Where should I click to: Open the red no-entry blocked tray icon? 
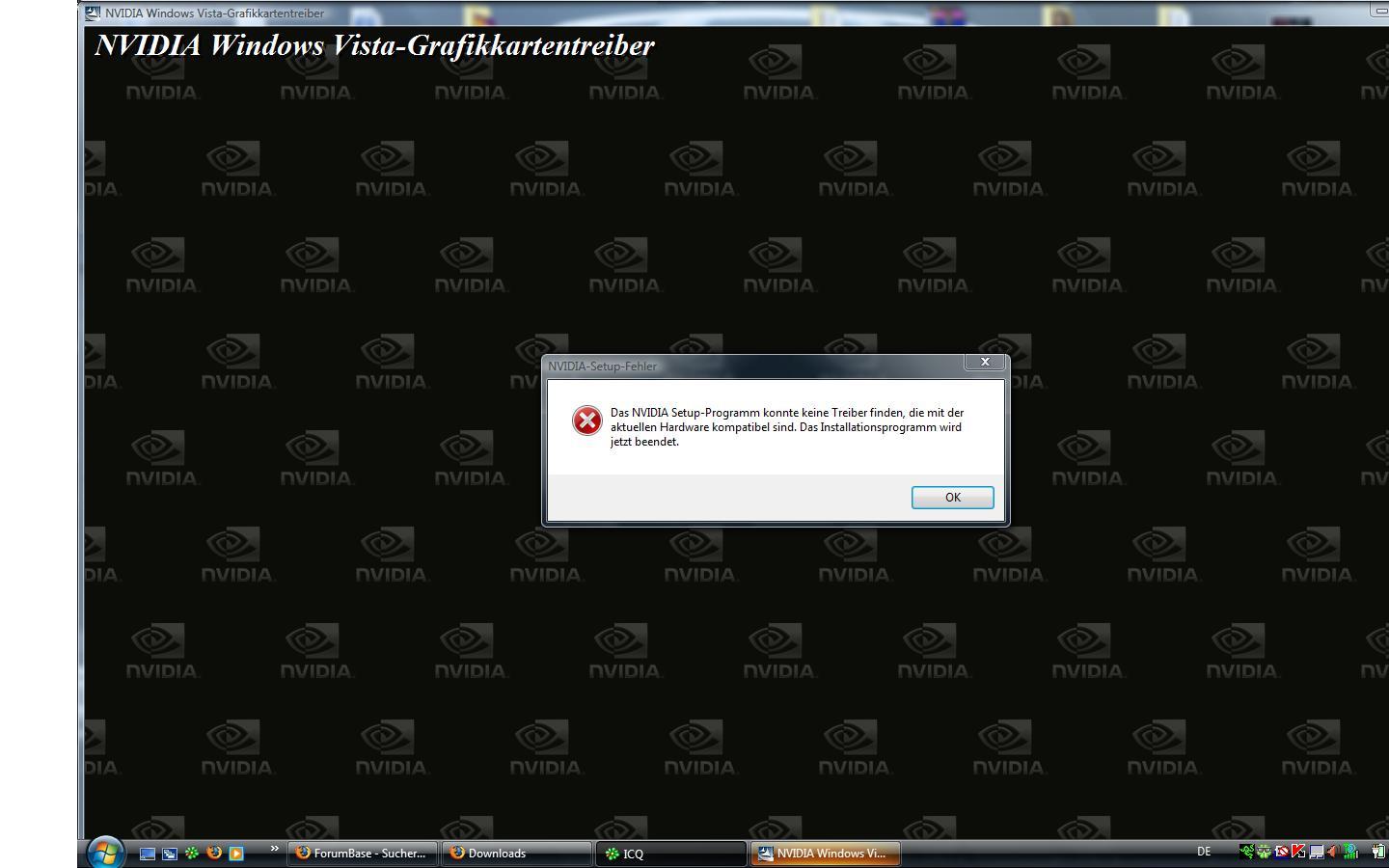coord(1282,852)
